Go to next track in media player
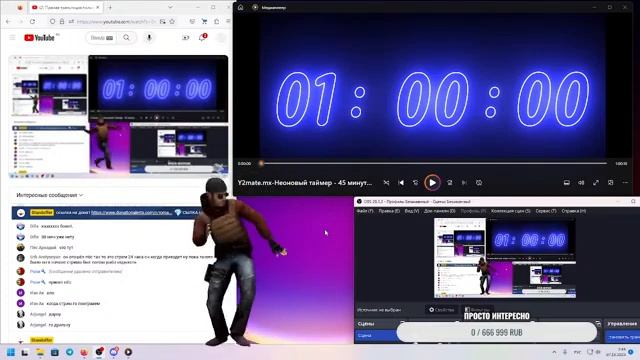The height and width of the screenshot is (360, 640). [x=464, y=183]
